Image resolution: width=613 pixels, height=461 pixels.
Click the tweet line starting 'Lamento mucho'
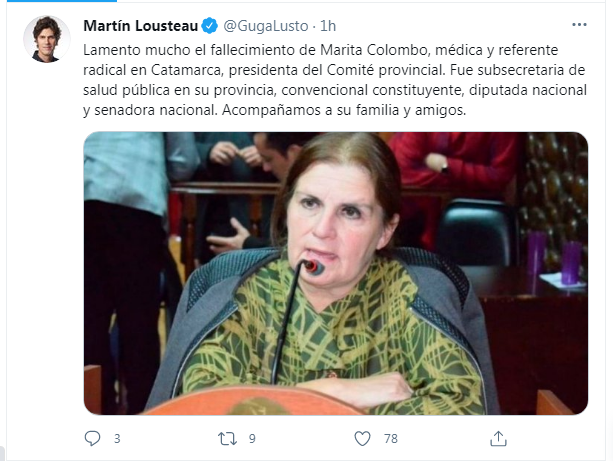321,50
